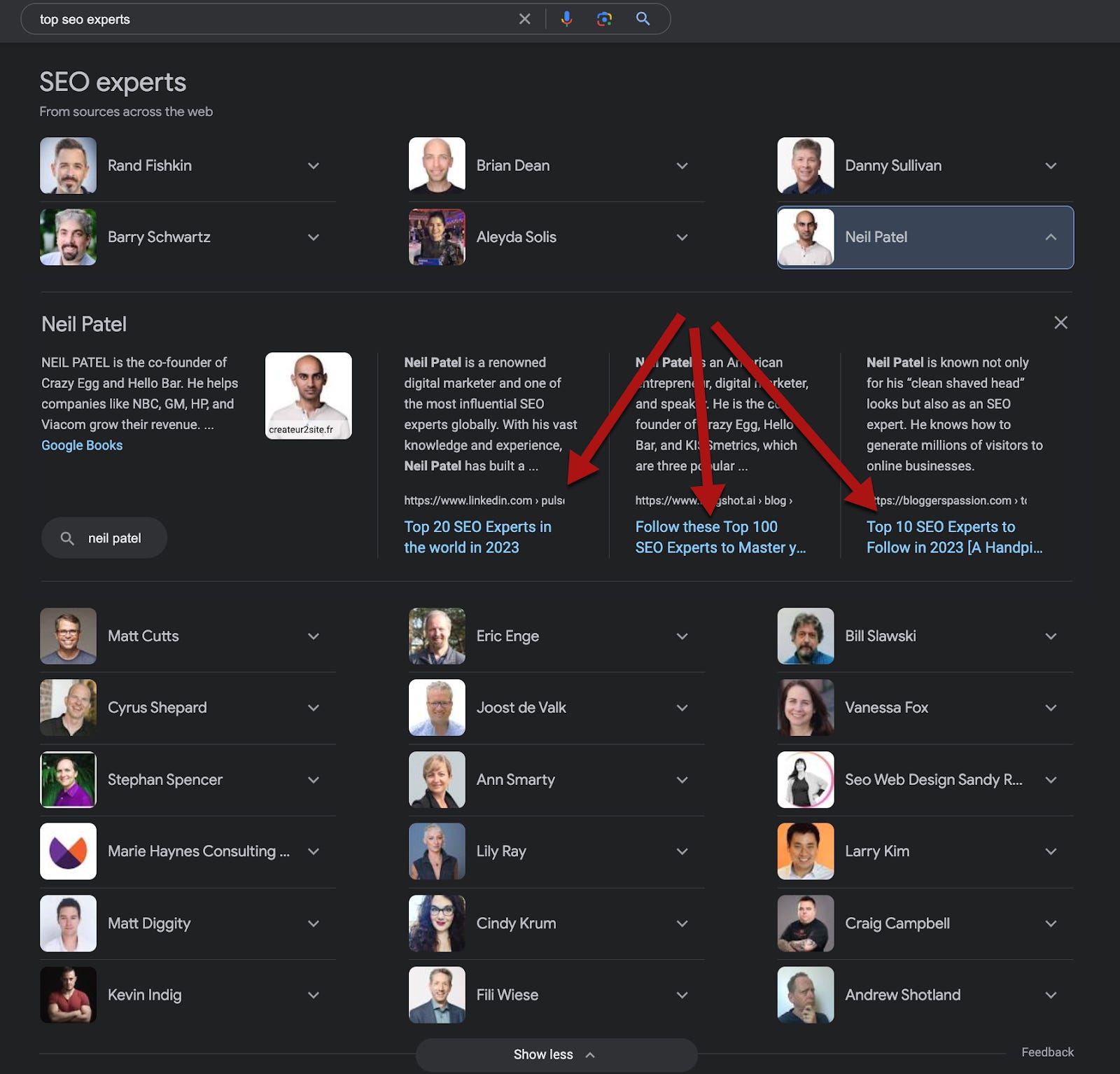Click Cindy Krum's photo thumbnail
This screenshot has height=1074, width=1120.
click(437, 923)
